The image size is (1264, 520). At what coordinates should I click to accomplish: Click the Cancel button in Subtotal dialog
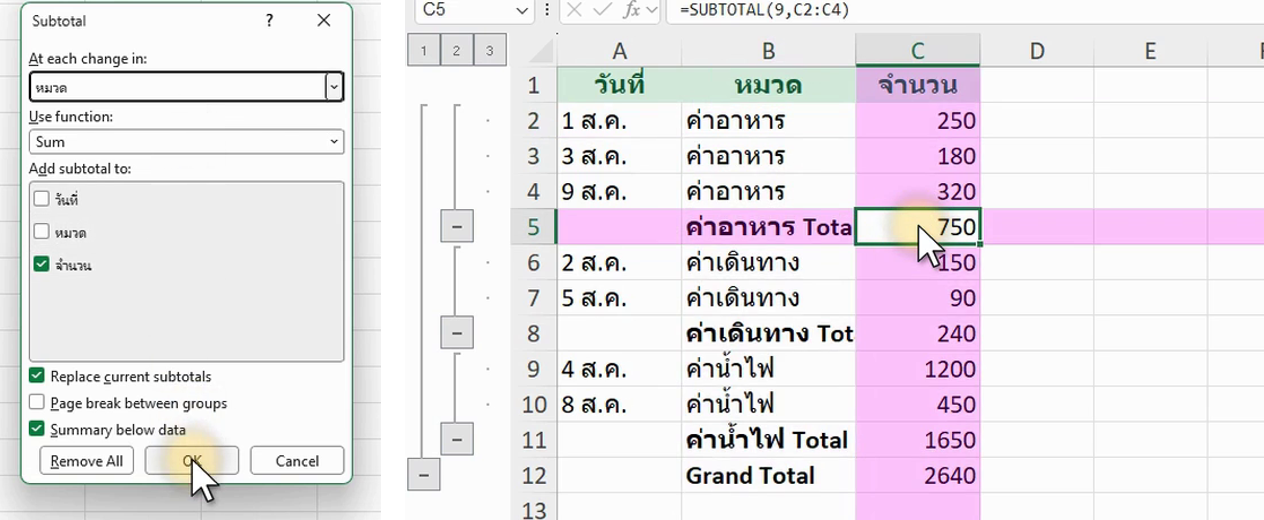click(297, 461)
